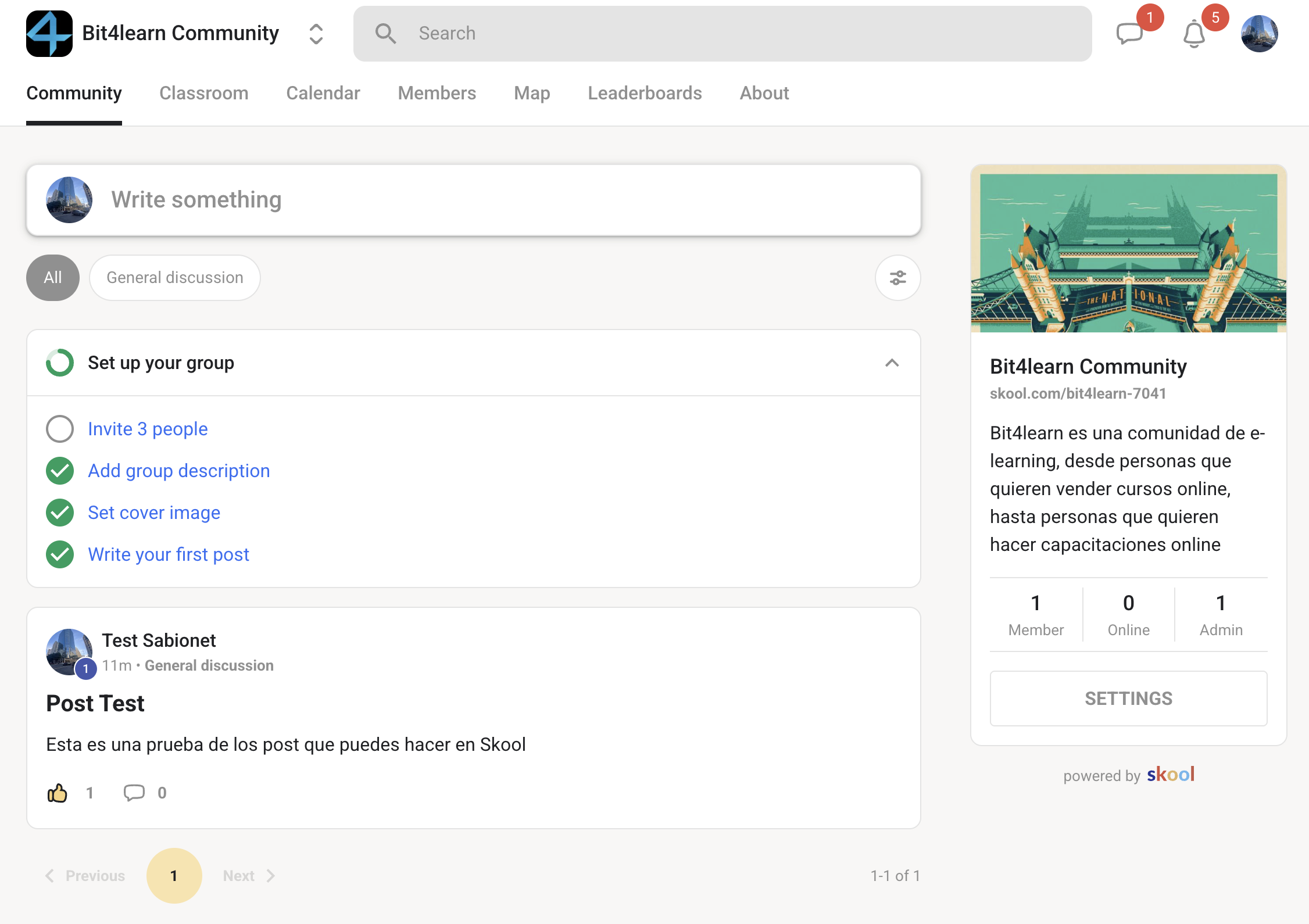Click the post body text about Skool
The width and height of the screenshot is (1309, 924).
click(x=286, y=744)
